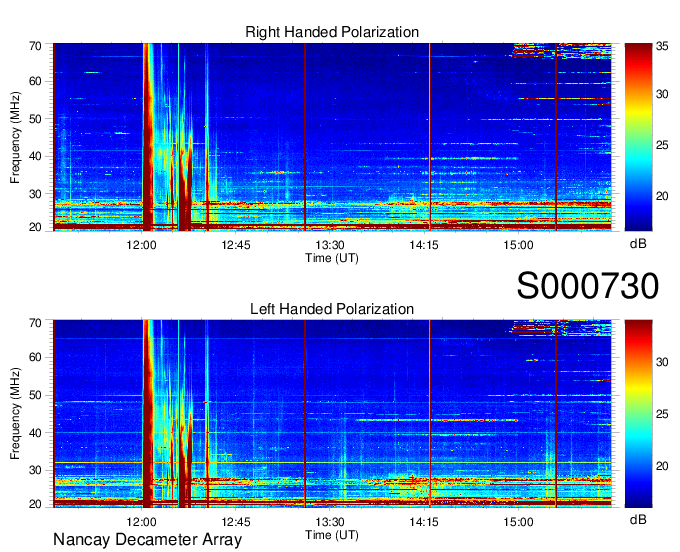Click the "40" frequency tick of Left Handed plot
The width and height of the screenshot is (680, 552).
click(35, 433)
